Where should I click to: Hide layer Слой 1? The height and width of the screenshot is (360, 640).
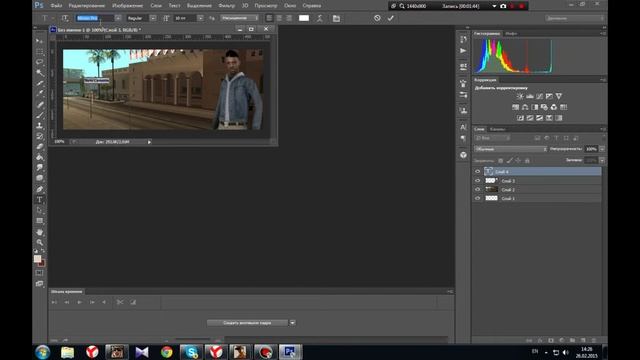click(x=478, y=198)
